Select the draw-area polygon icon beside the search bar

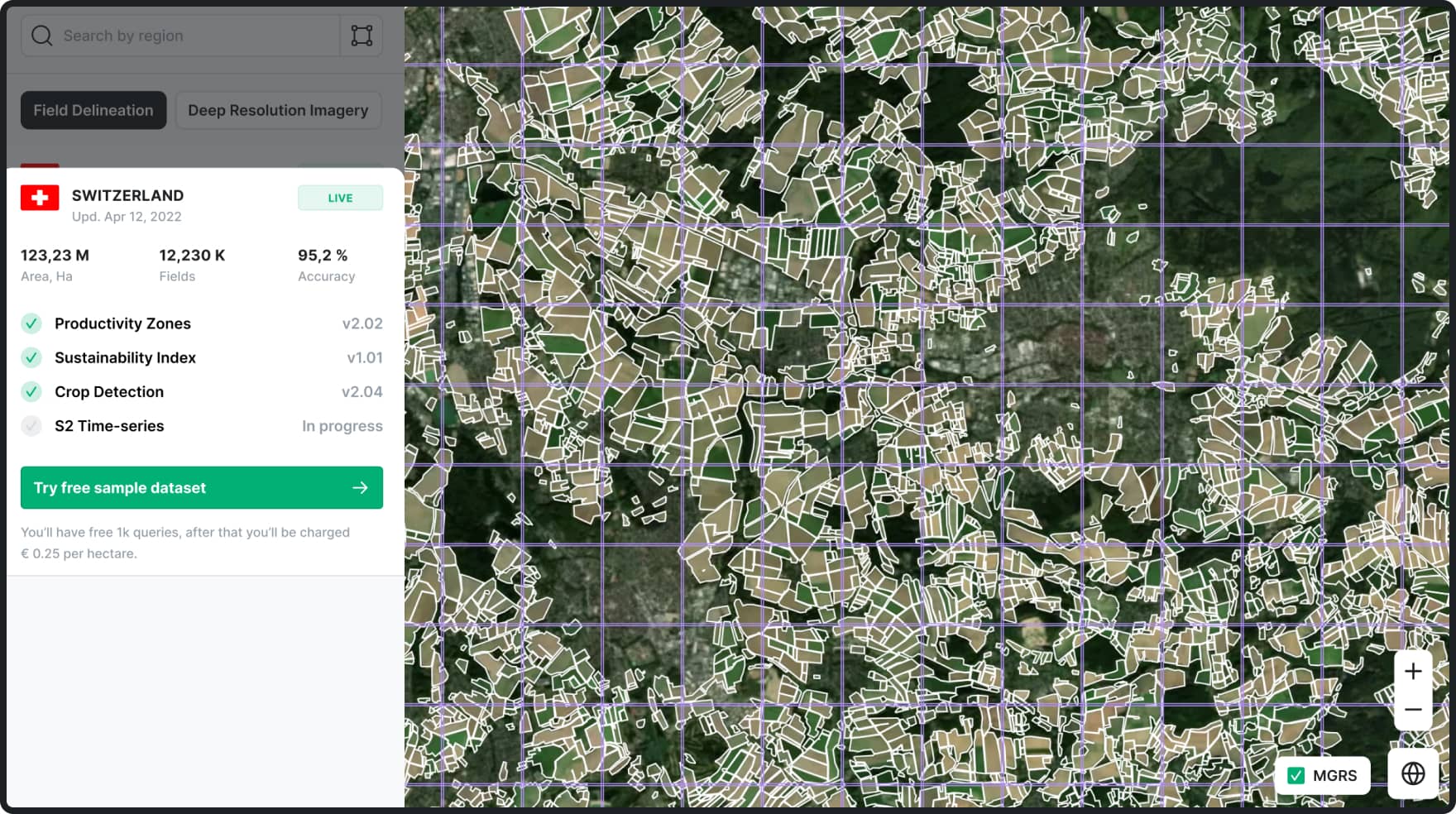tap(361, 36)
